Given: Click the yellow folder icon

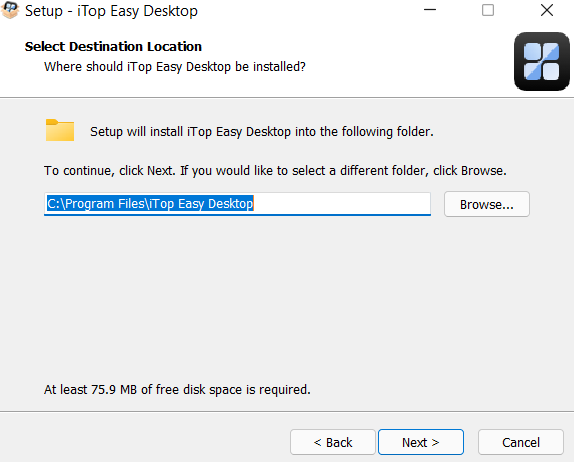Looking at the screenshot, I should 60,130.
